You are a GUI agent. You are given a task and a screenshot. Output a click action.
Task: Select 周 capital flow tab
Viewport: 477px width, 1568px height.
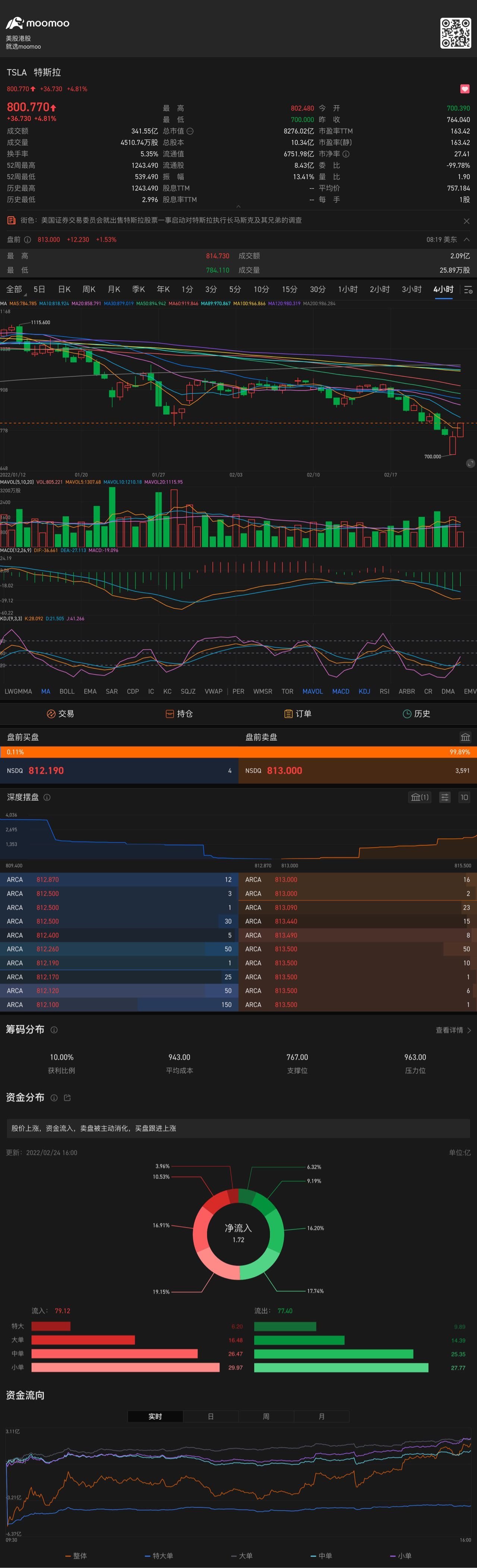(x=266, y=1417)
